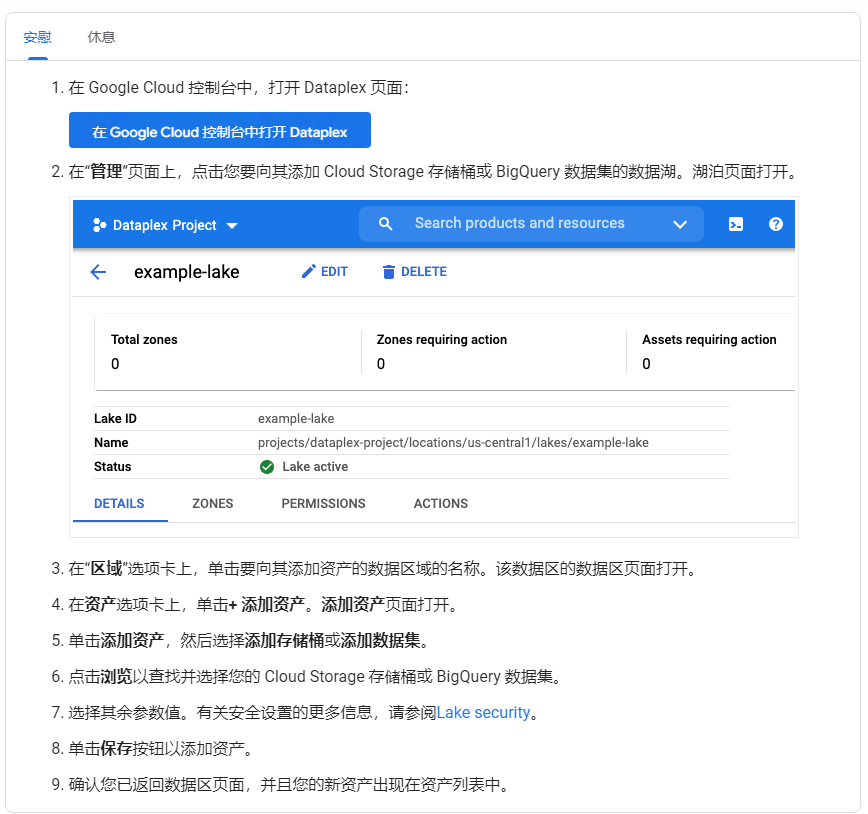
Task: Click the Total zones summary card
Action: 227,352
